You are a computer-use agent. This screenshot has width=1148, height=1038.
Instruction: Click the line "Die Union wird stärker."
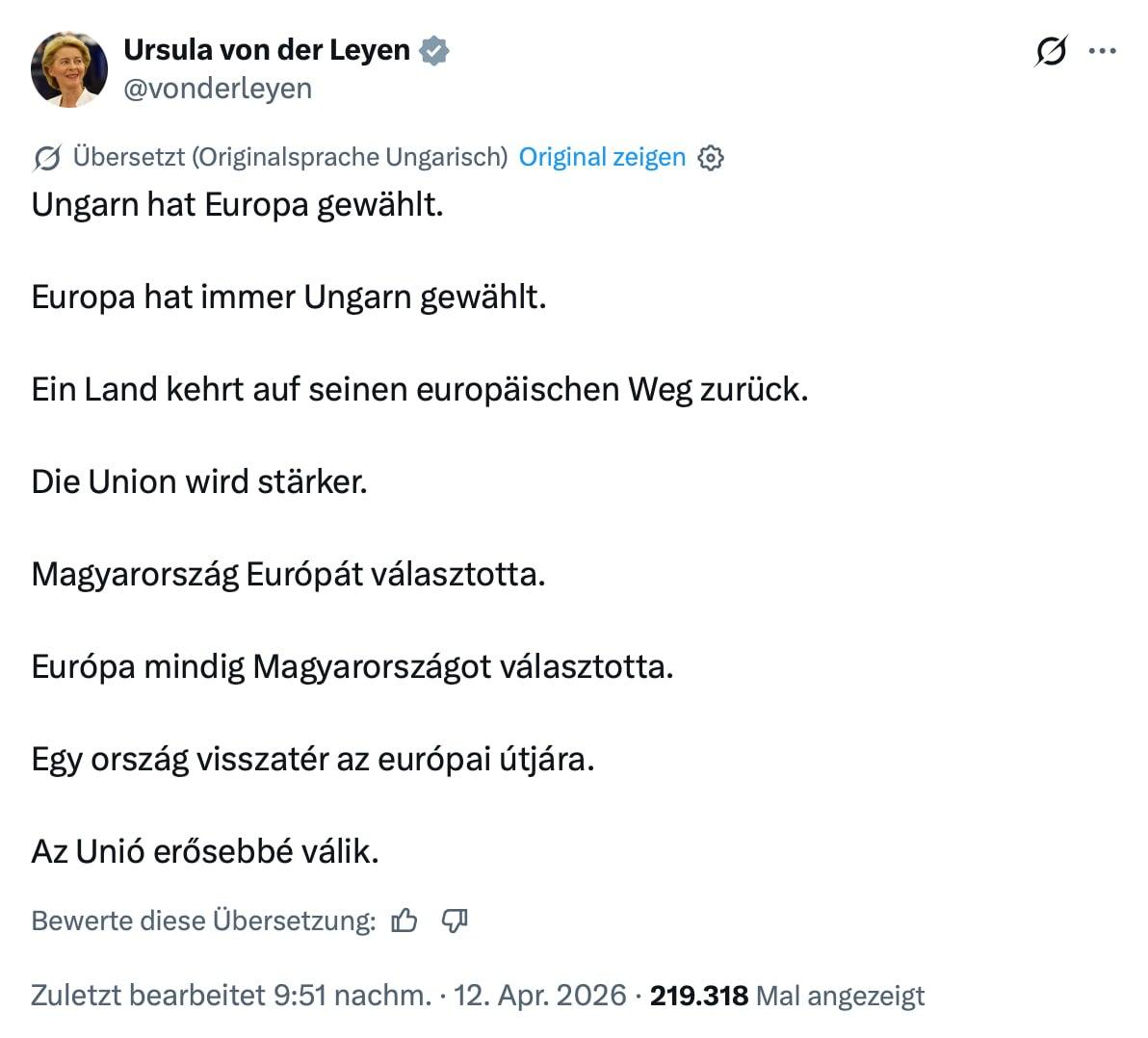[199, 481]
